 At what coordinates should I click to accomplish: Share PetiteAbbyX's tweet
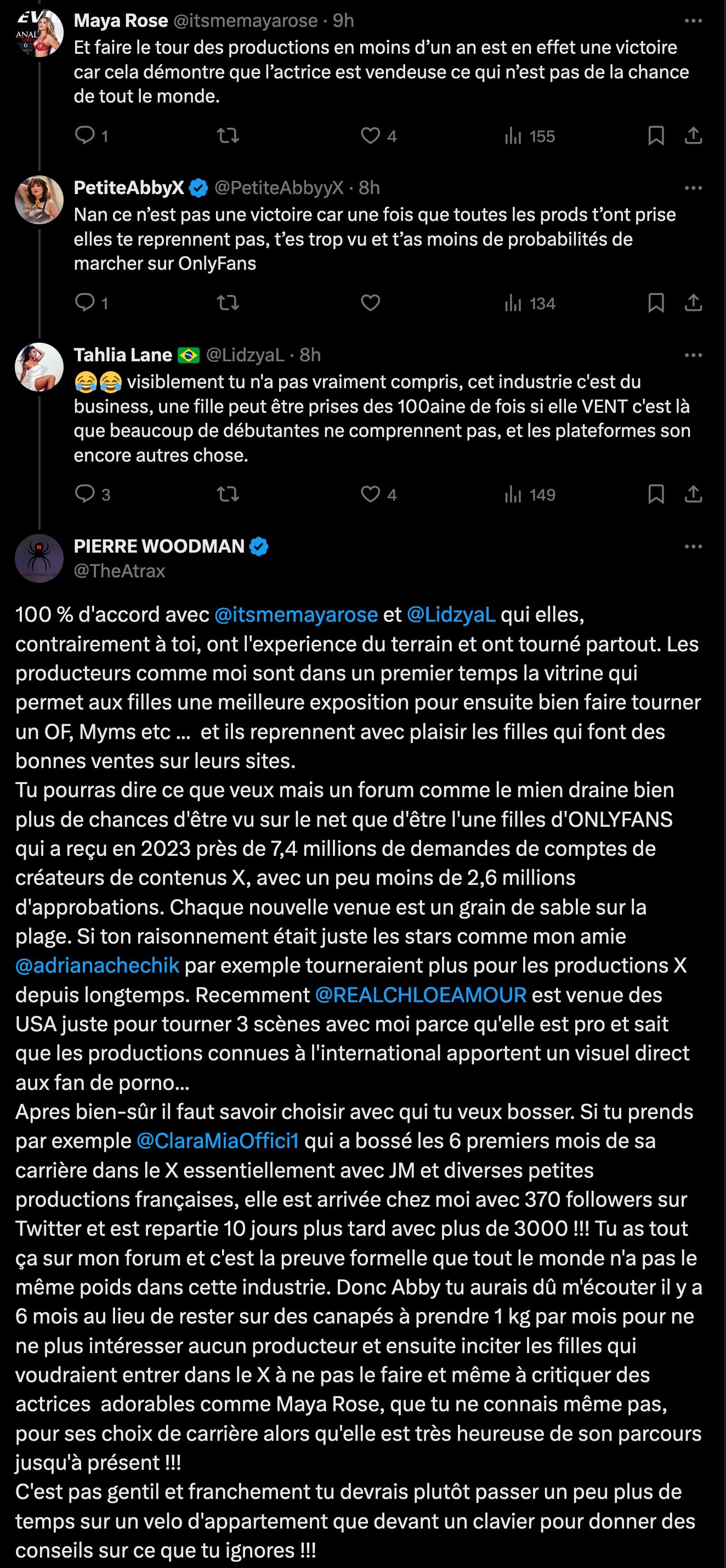(693, 303)
